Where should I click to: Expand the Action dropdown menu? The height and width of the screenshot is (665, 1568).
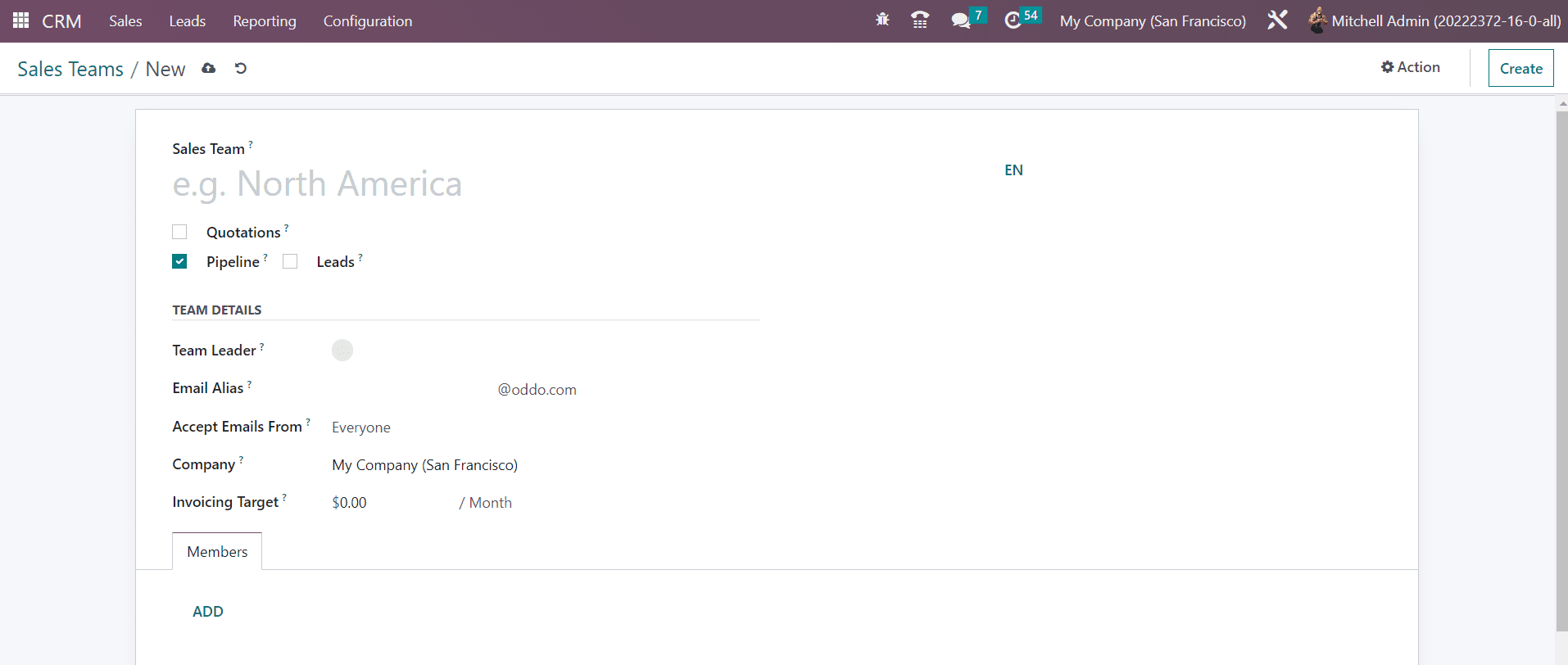(1410, 67)
